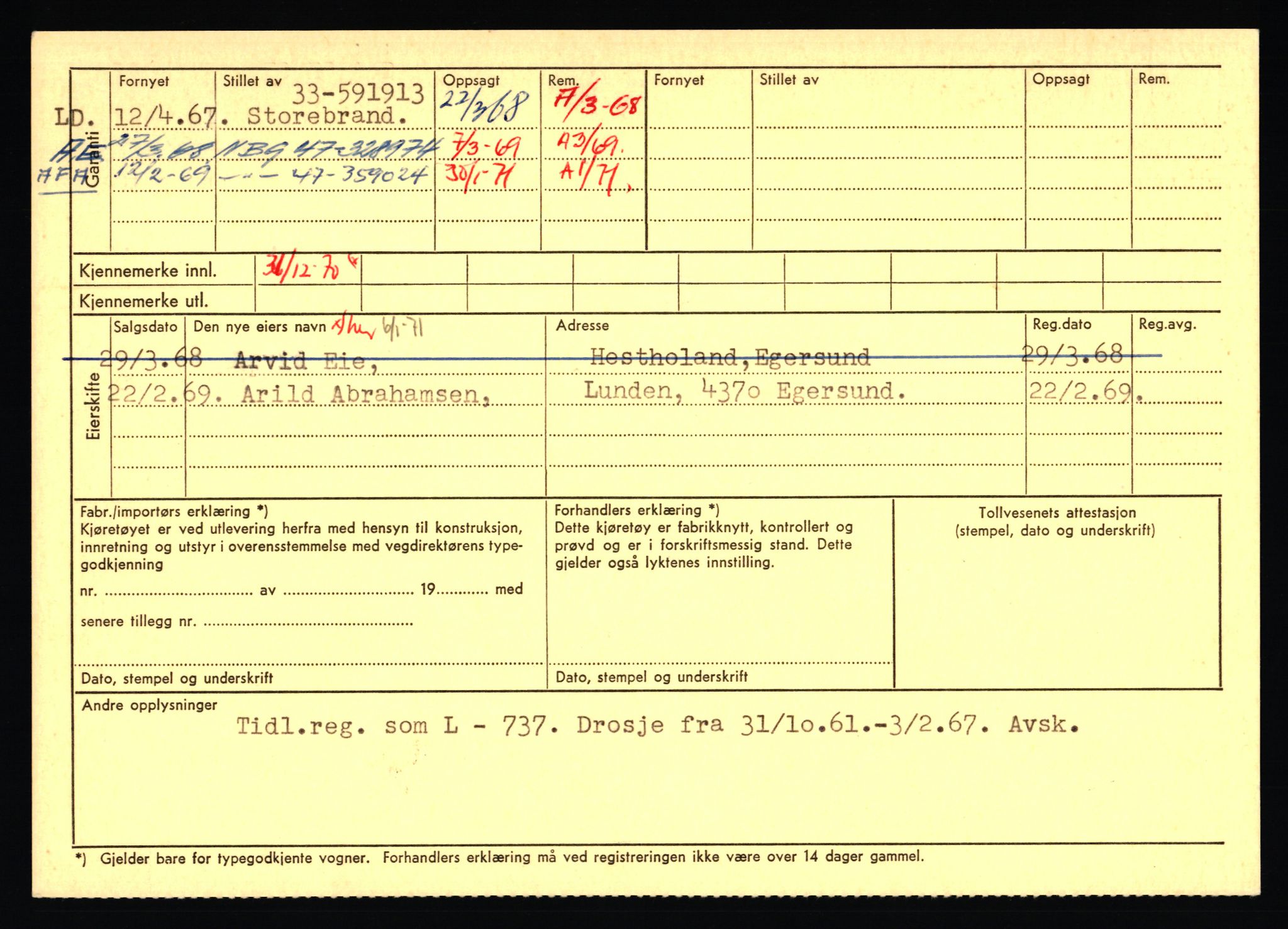Click the 'senere tillegg nr.' line

click(x=246, y=622)
